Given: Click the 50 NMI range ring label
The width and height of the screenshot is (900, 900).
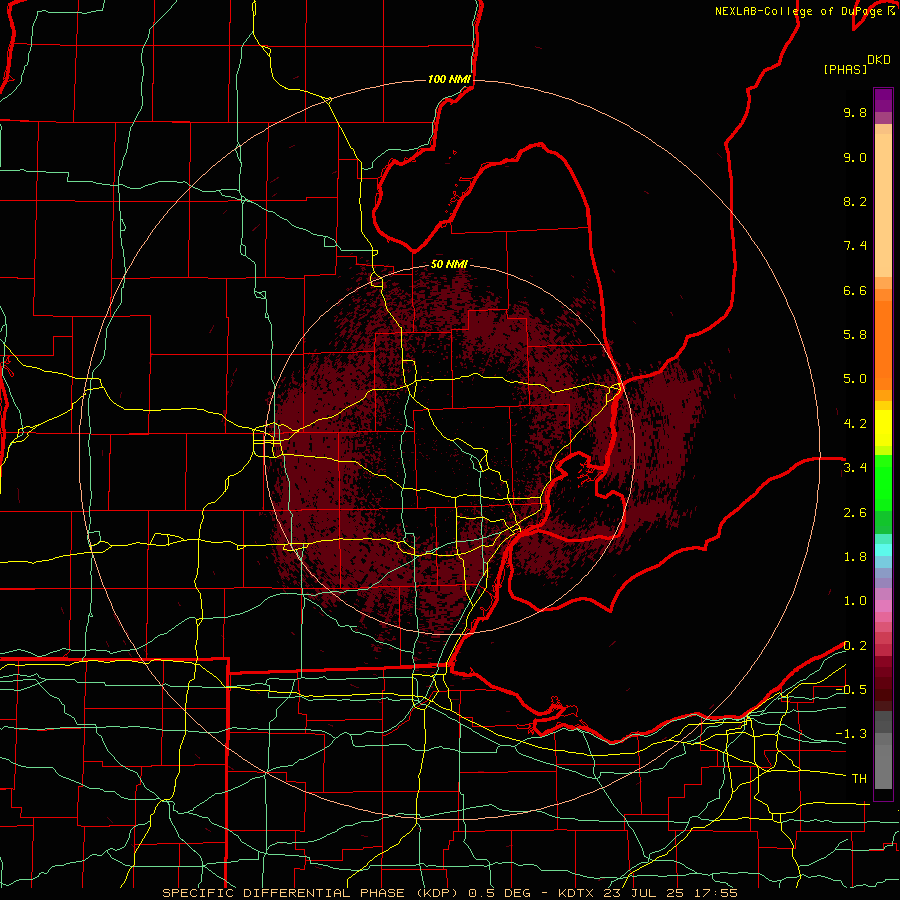Looking at the screenshot, I should coord(449,264).
